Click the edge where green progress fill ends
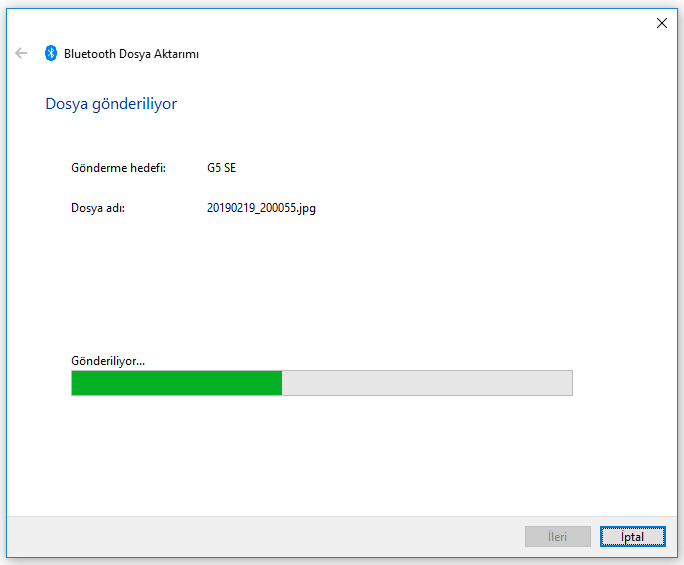 [x=281, y=383]
